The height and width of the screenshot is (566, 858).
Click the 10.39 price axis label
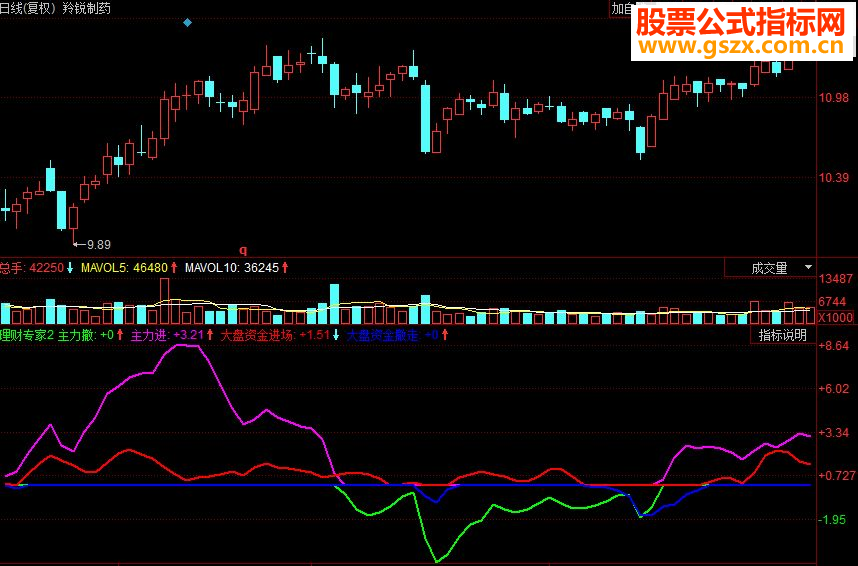pos(833,177)
